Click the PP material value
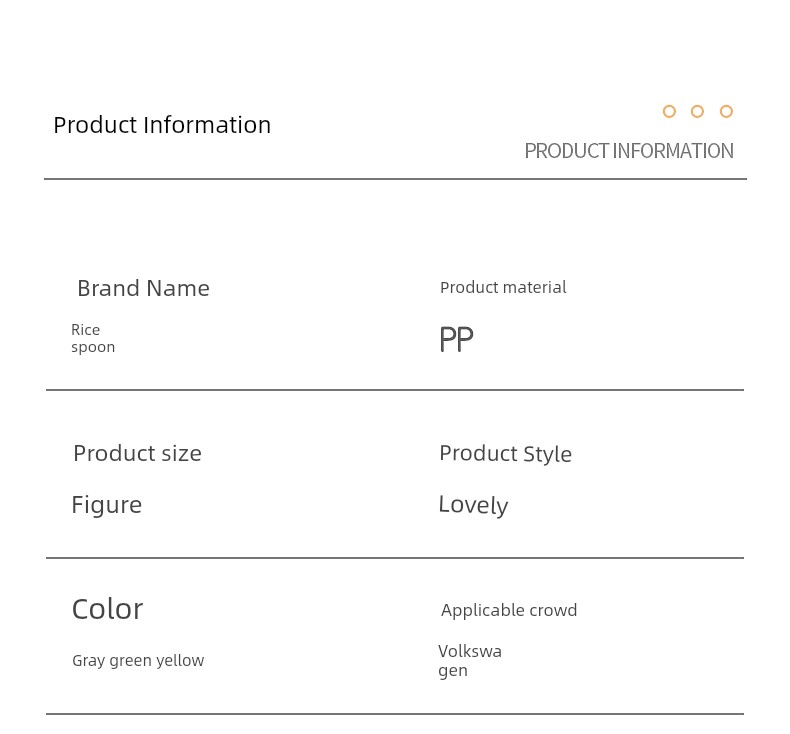The width and height of the screenshot is (790, 734). pyautogui.click(x=456, y=339)
